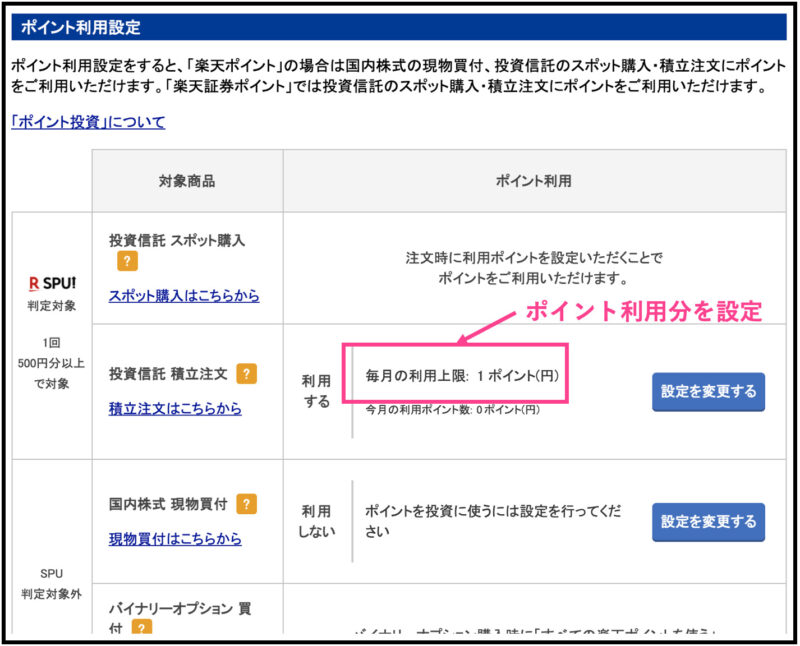Click the 毎月の利用上限: 1 ポイント(円) value
800x646 pixels.
coord(462,376)
